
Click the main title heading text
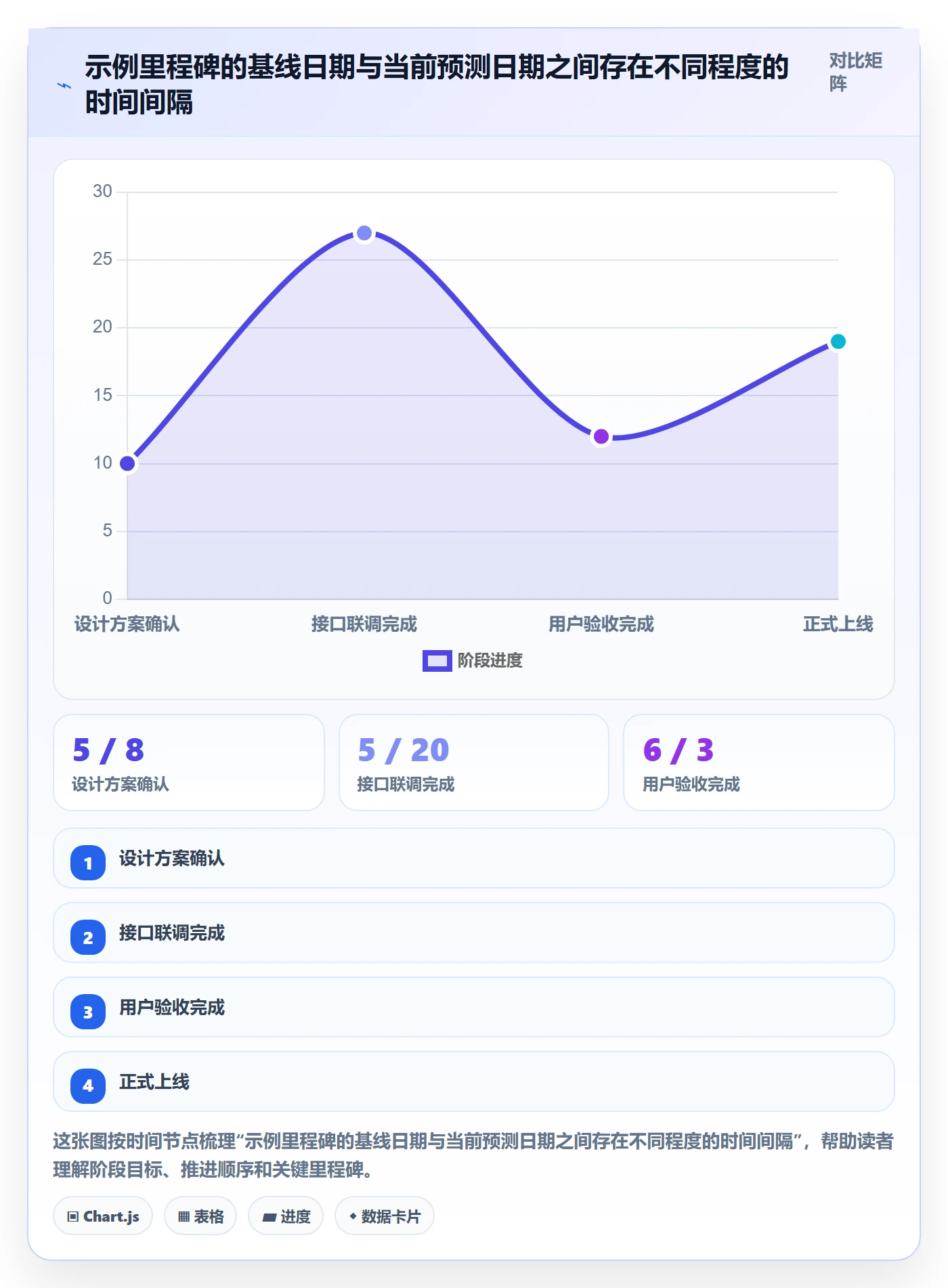pyautogui.click(x=437, y=85)
